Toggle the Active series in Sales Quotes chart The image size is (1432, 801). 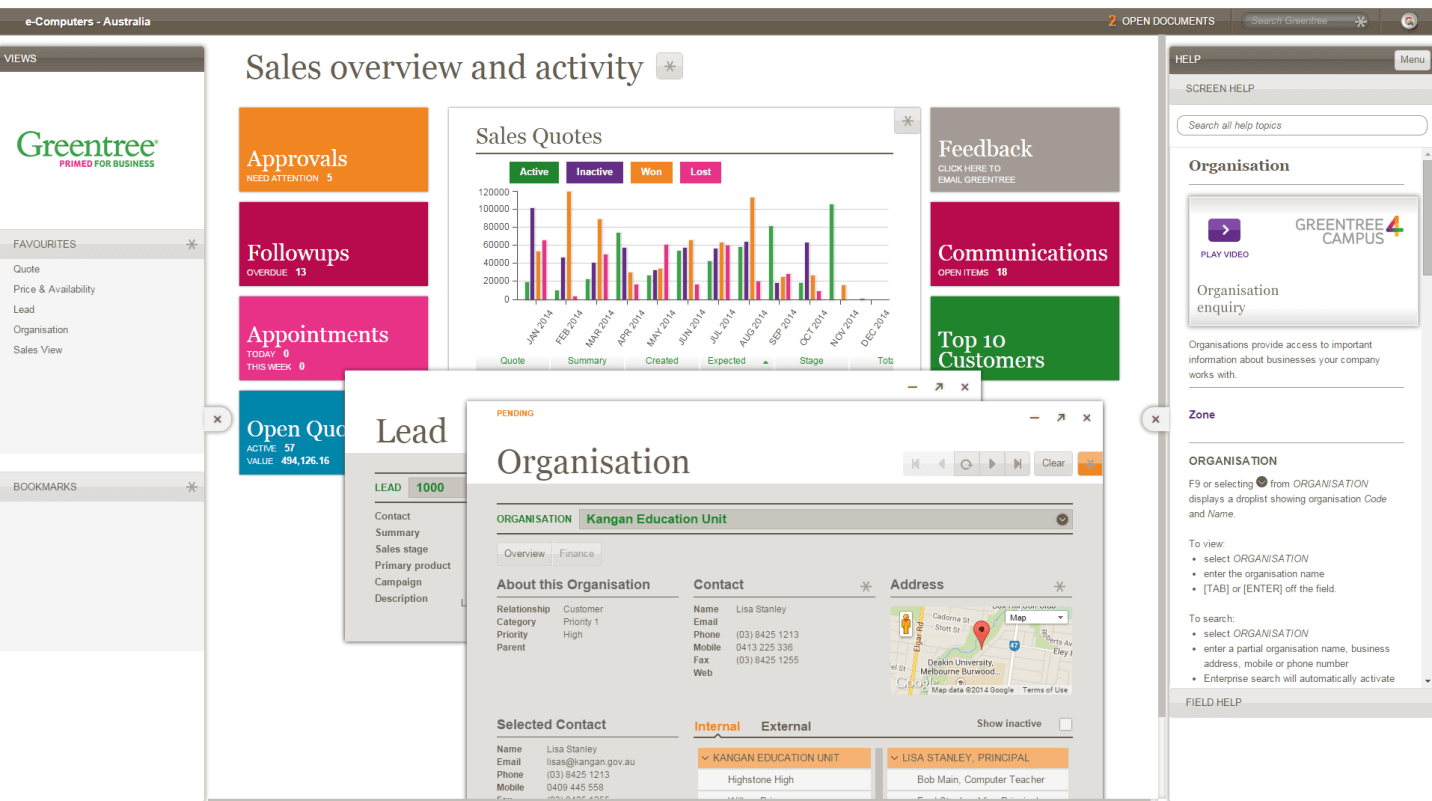pyautogui.click(x=534, y=172)
